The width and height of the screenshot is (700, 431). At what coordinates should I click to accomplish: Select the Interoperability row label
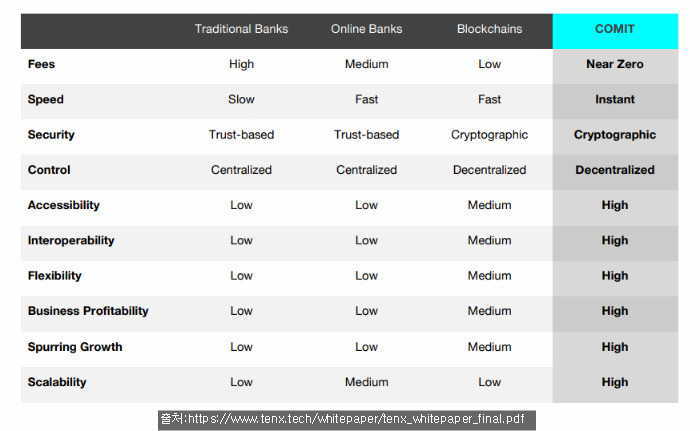71,241
